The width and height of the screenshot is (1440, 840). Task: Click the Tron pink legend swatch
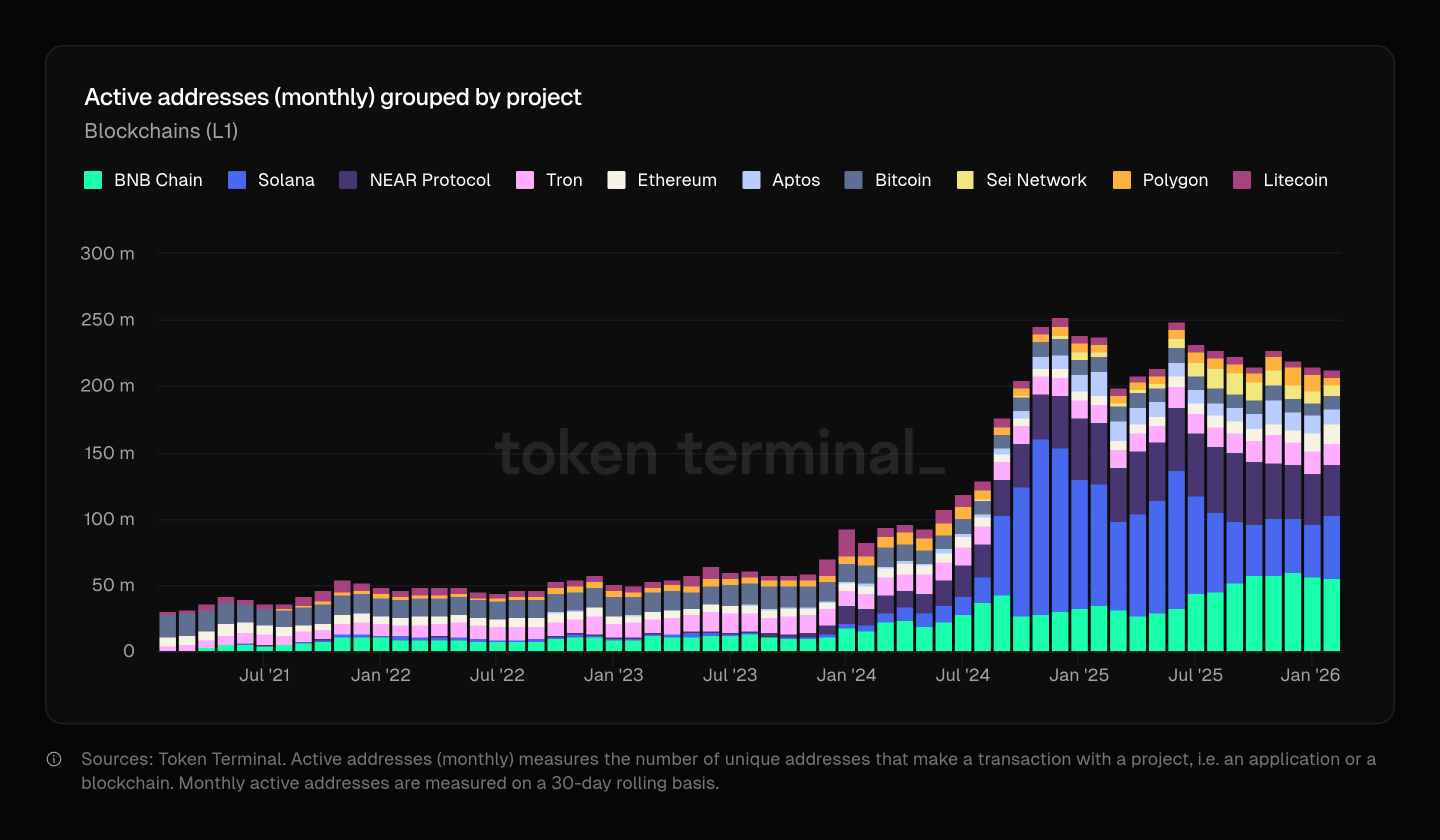point(524,180)
